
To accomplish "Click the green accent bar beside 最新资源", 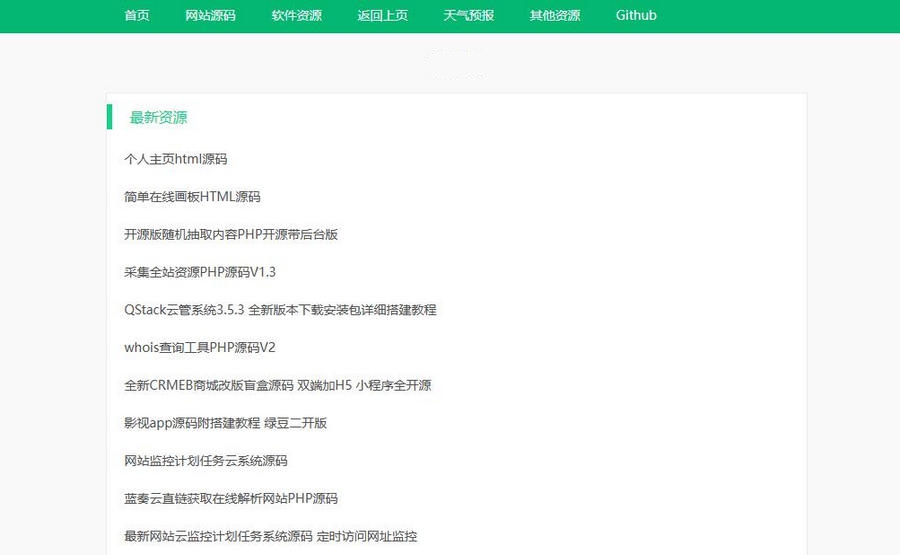I will point(109,116).
